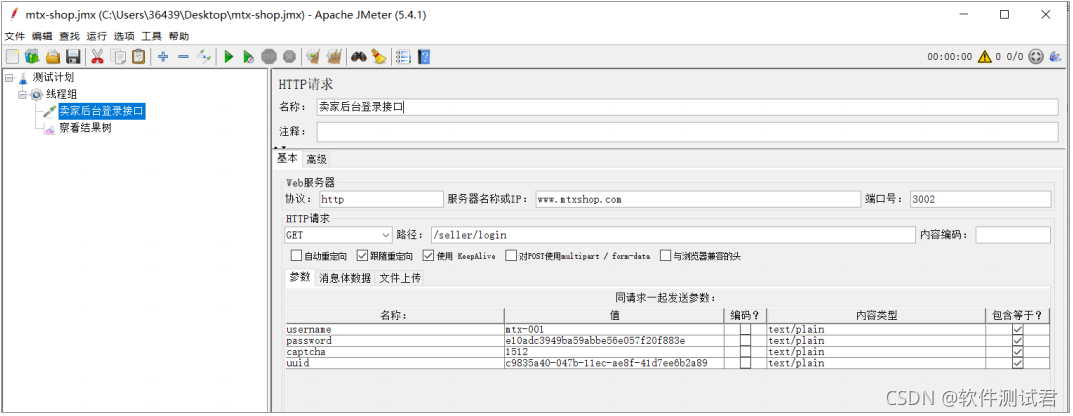Screen dimensions: 1073x416
Task: Copy the selected element via toolbar
Action: (118, 57)
